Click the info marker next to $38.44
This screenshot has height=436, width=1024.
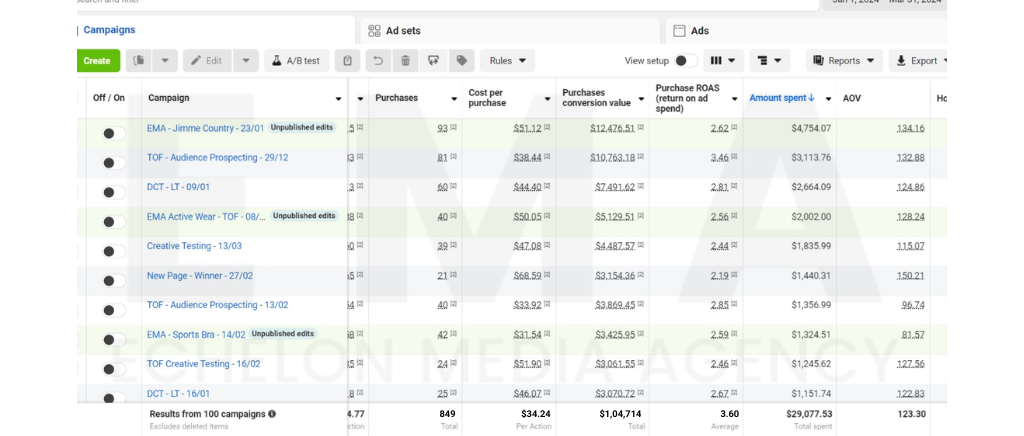(547, 157)
